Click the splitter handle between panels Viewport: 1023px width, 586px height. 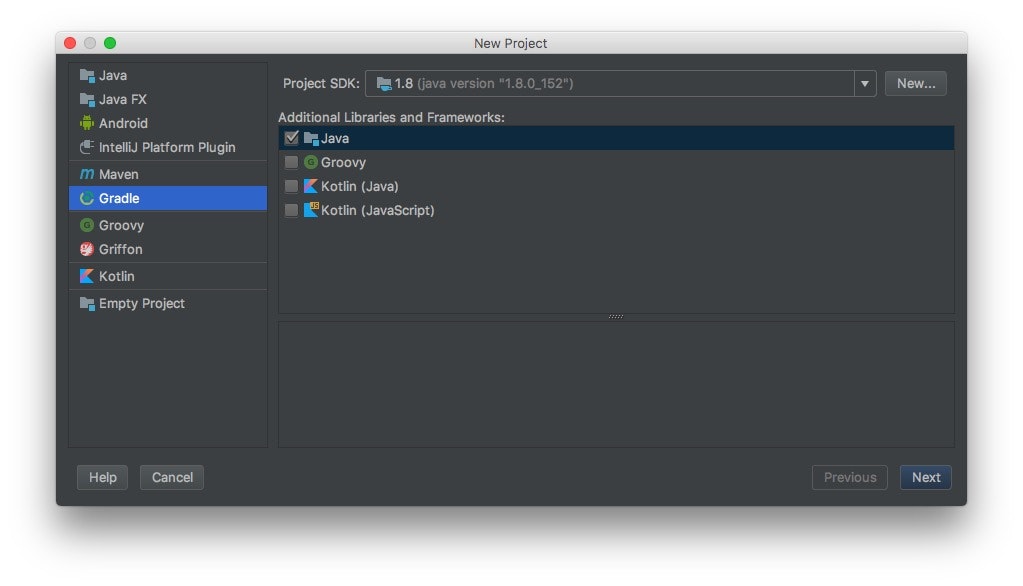(x=616, y=316)
